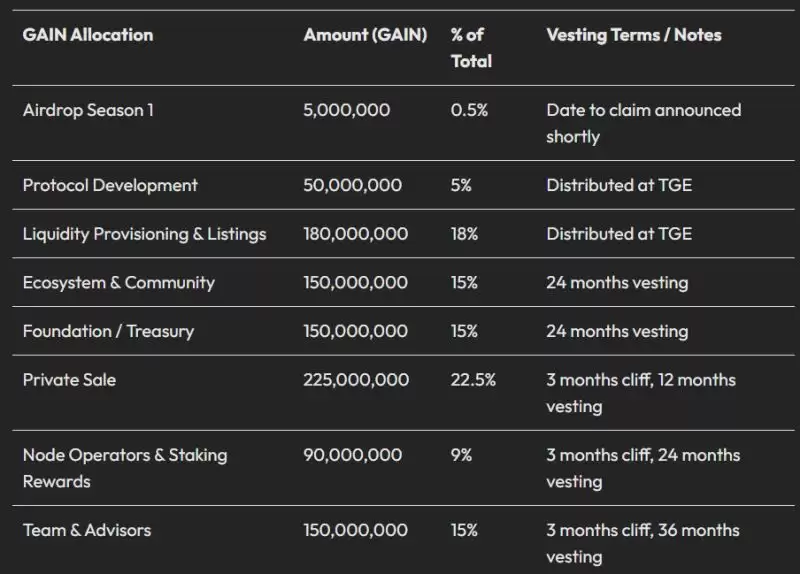Click the Amount (GAIN) column header
This screenshot has height=574, width=800.
point(365,35)
